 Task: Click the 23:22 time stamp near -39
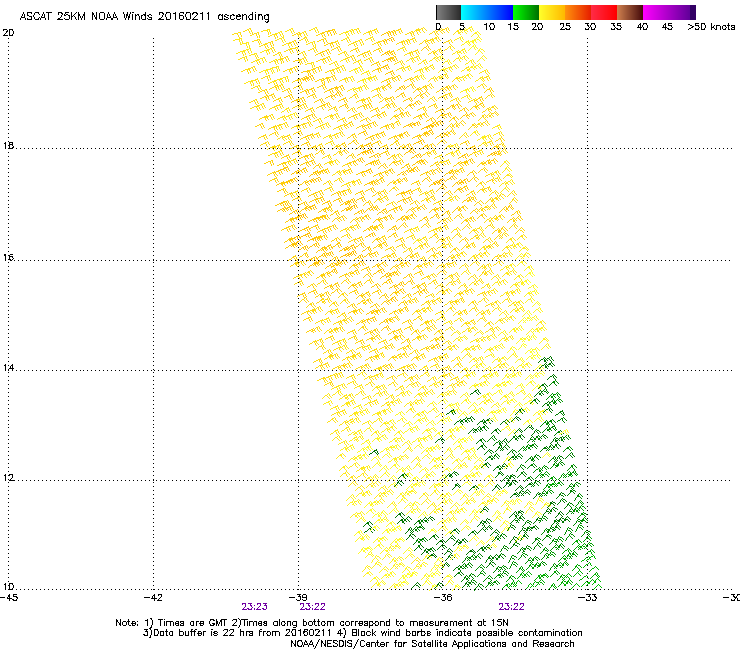tap(312, 607)
